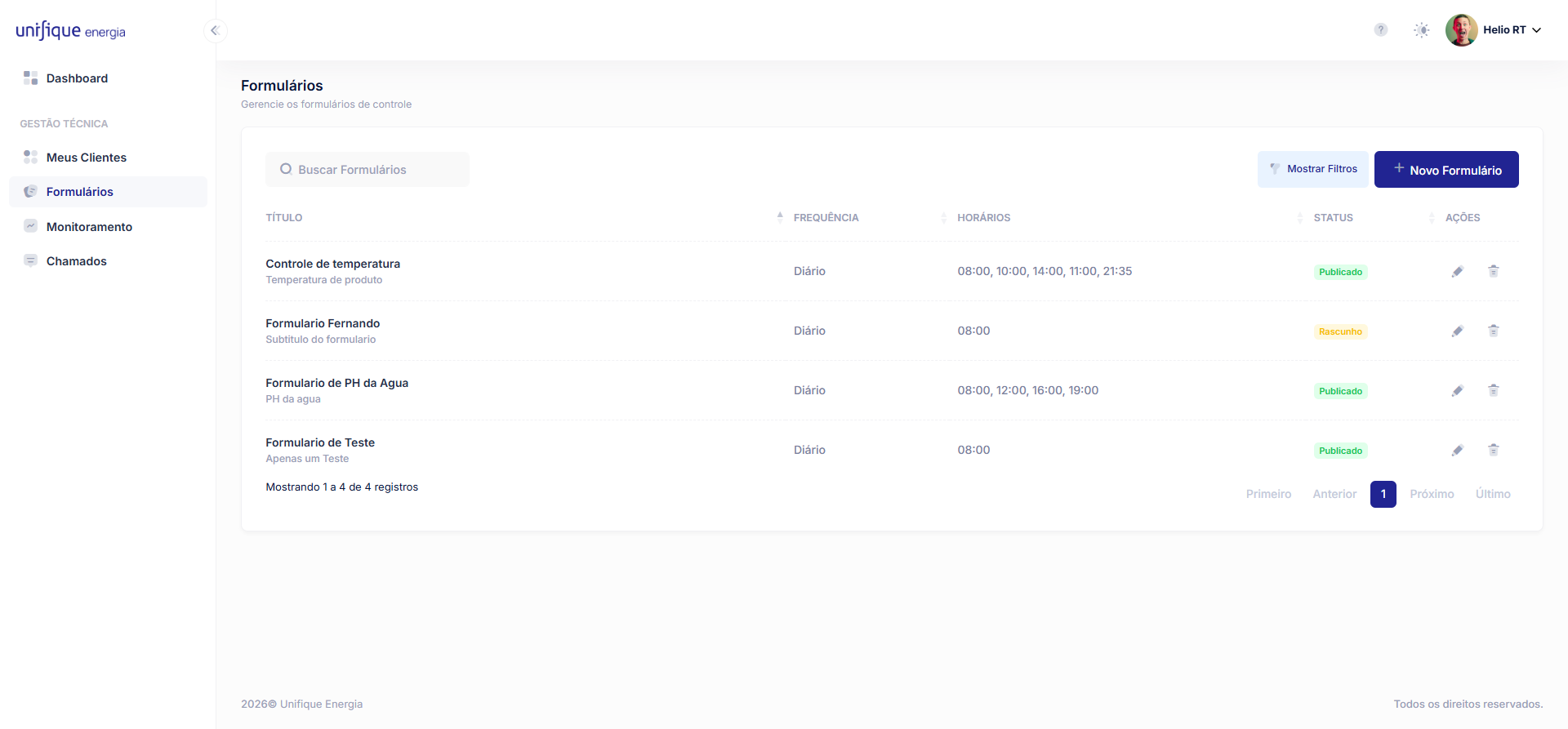Toggle the light/dark theme sun icon

[x=1421, y=30]
